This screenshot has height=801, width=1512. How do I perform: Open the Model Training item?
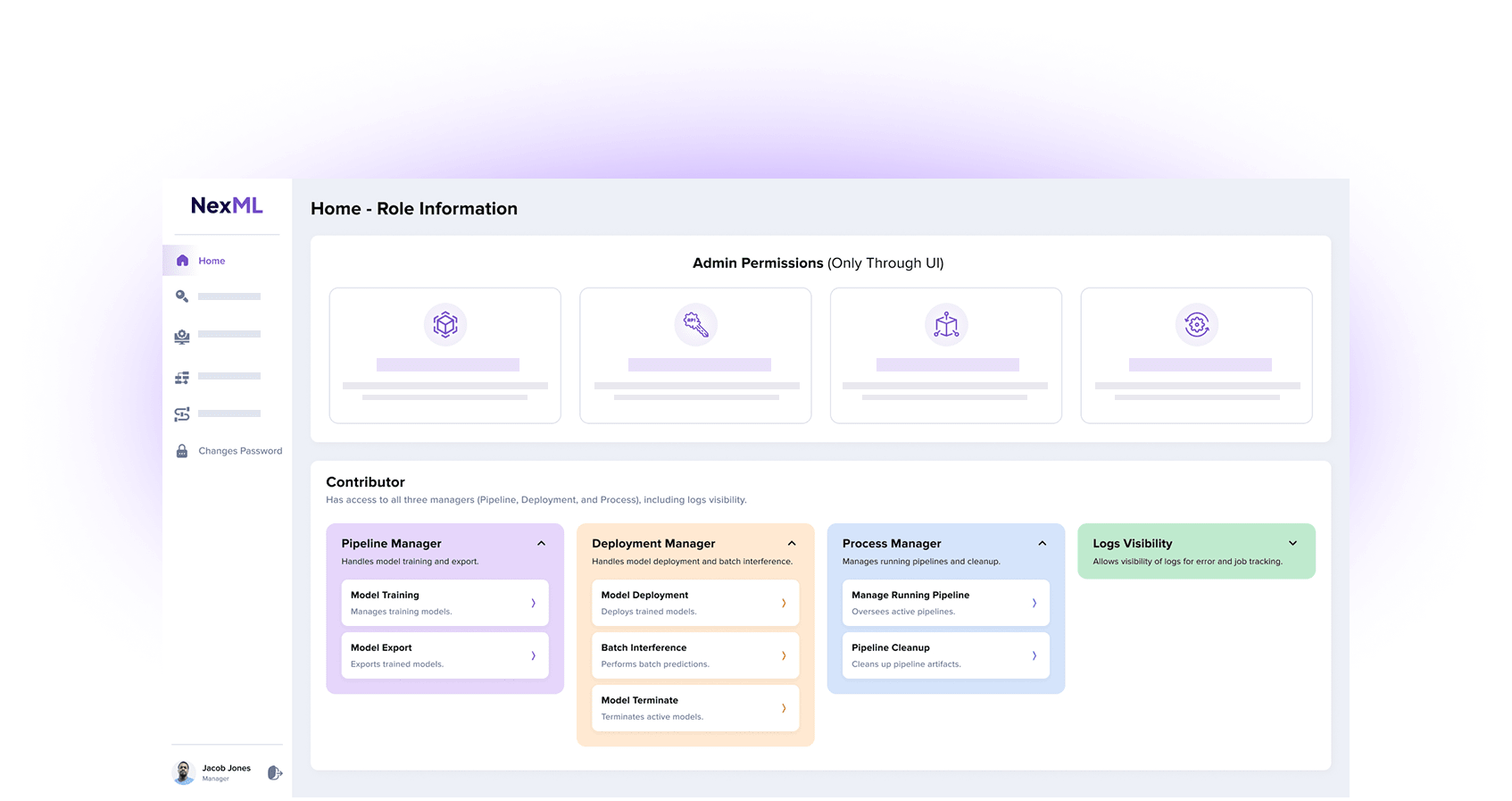click(x=444, y=603)
